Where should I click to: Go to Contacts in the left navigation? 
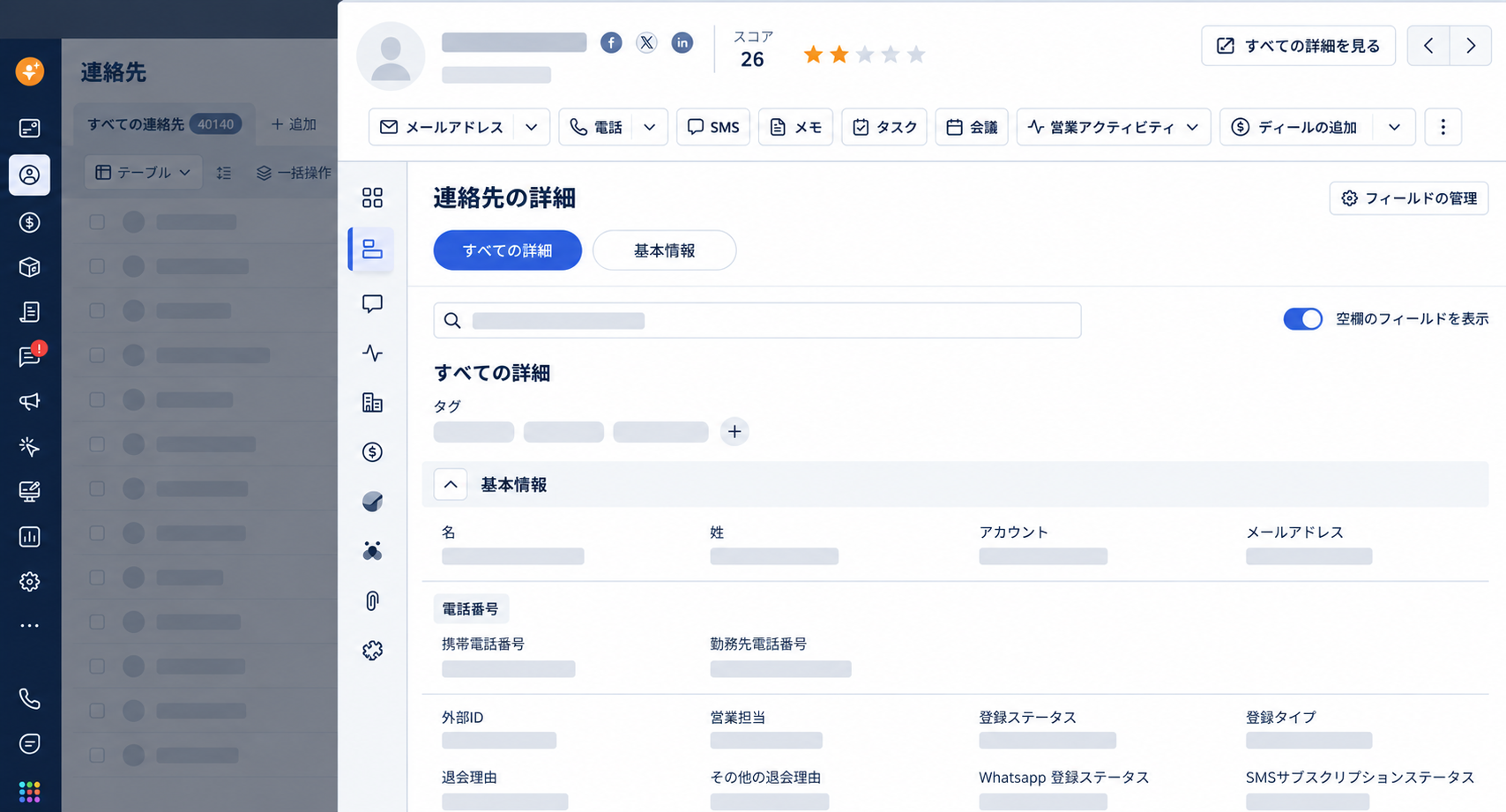pyautogui.click(x=29, y=175)
